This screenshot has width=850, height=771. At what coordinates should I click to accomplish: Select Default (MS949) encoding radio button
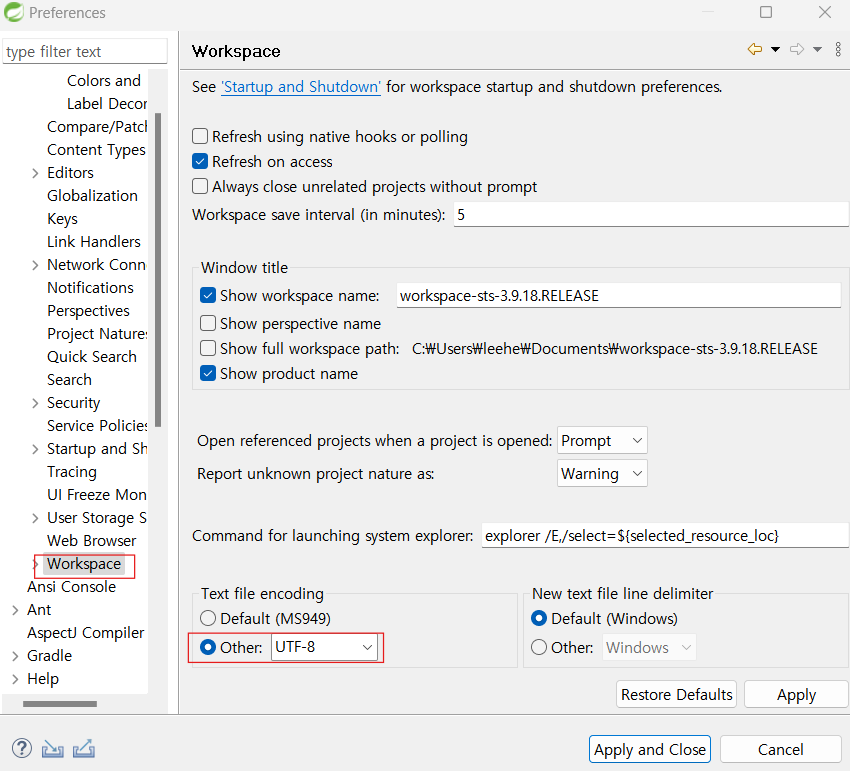[208, 618]
